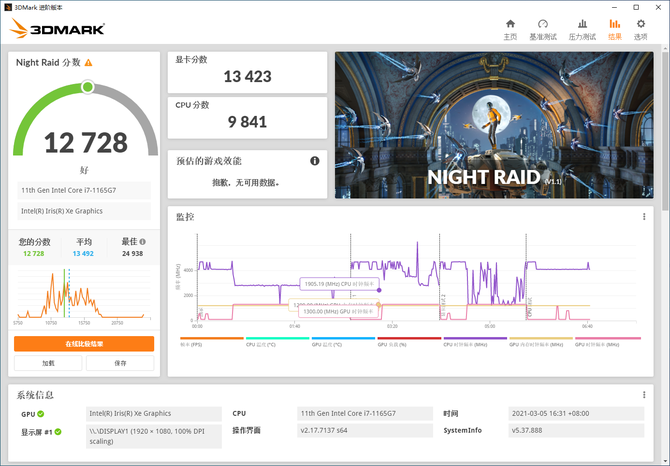Click the Night Raid banner image

(x=494, y=125)
